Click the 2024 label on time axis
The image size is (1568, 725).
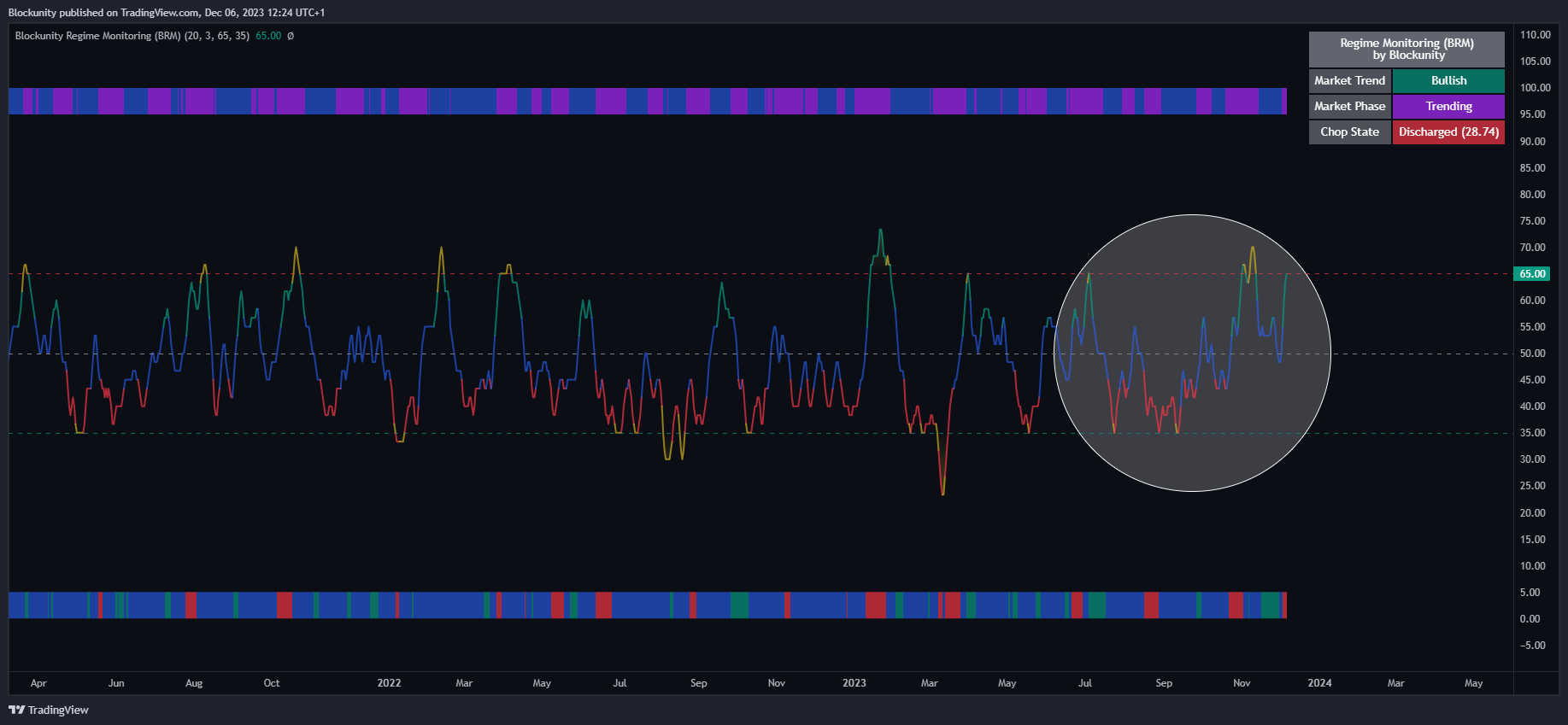(1319, 683)
